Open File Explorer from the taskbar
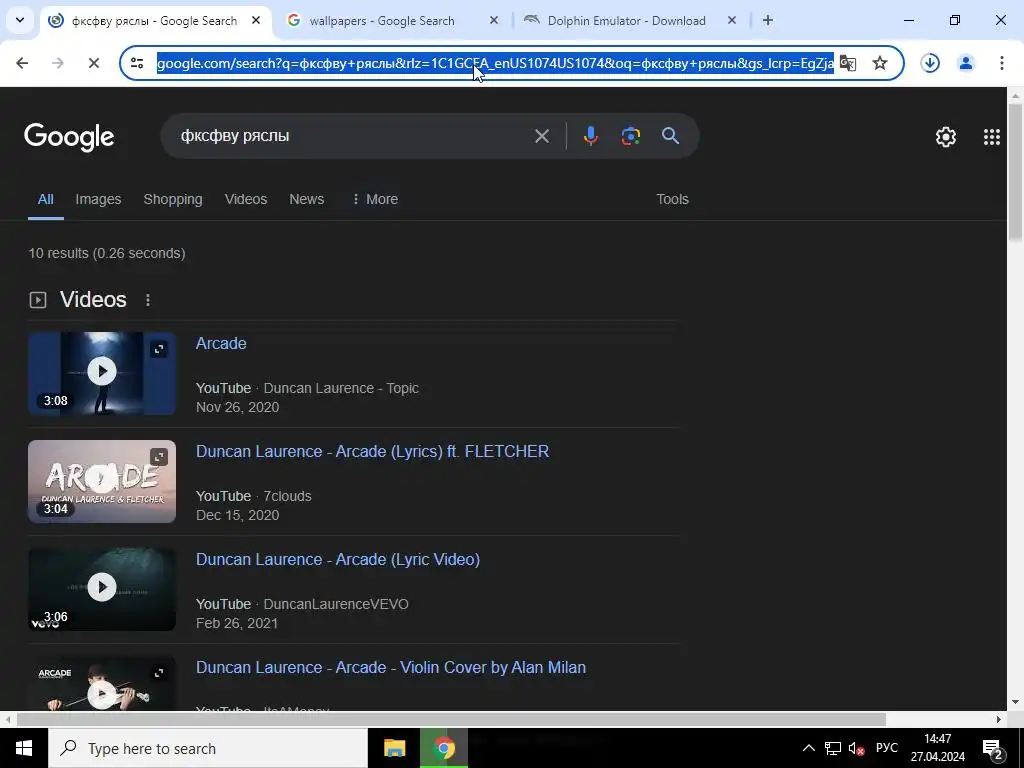The height and width of the screenshot is (768, 1024). pos(394,748)
